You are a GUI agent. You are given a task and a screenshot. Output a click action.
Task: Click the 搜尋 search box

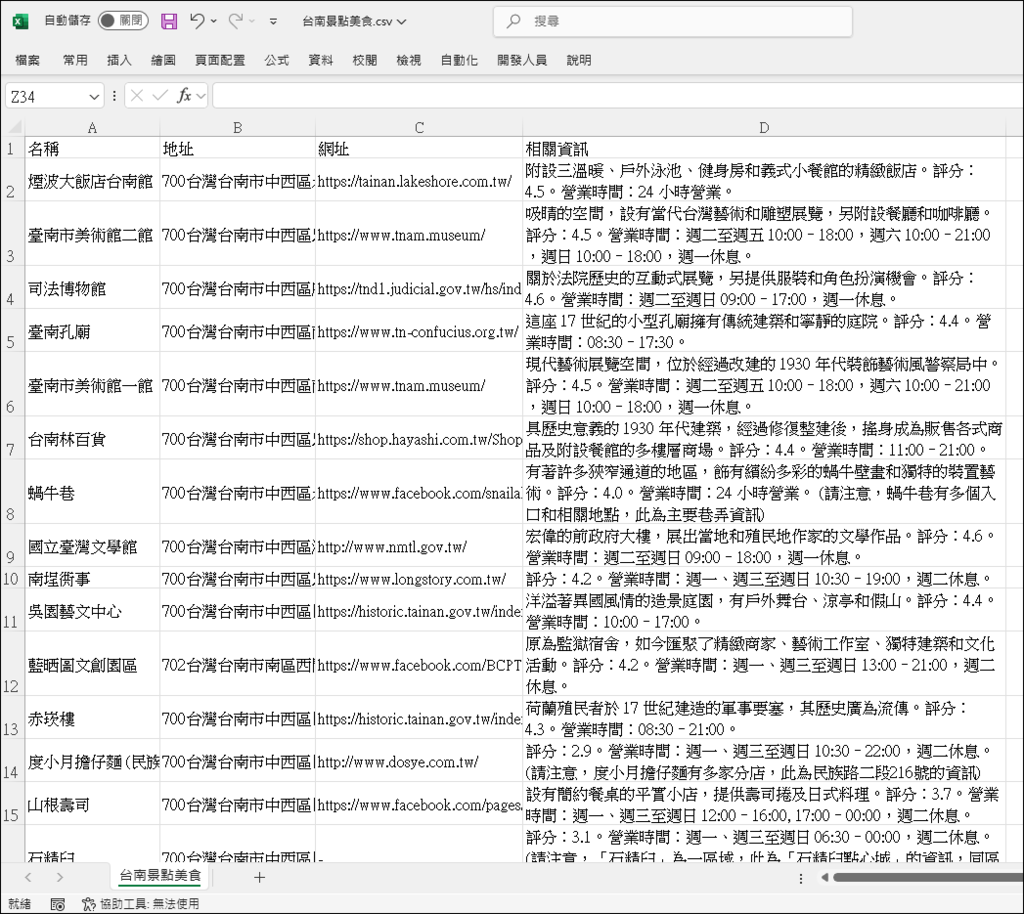pos(673,22)
